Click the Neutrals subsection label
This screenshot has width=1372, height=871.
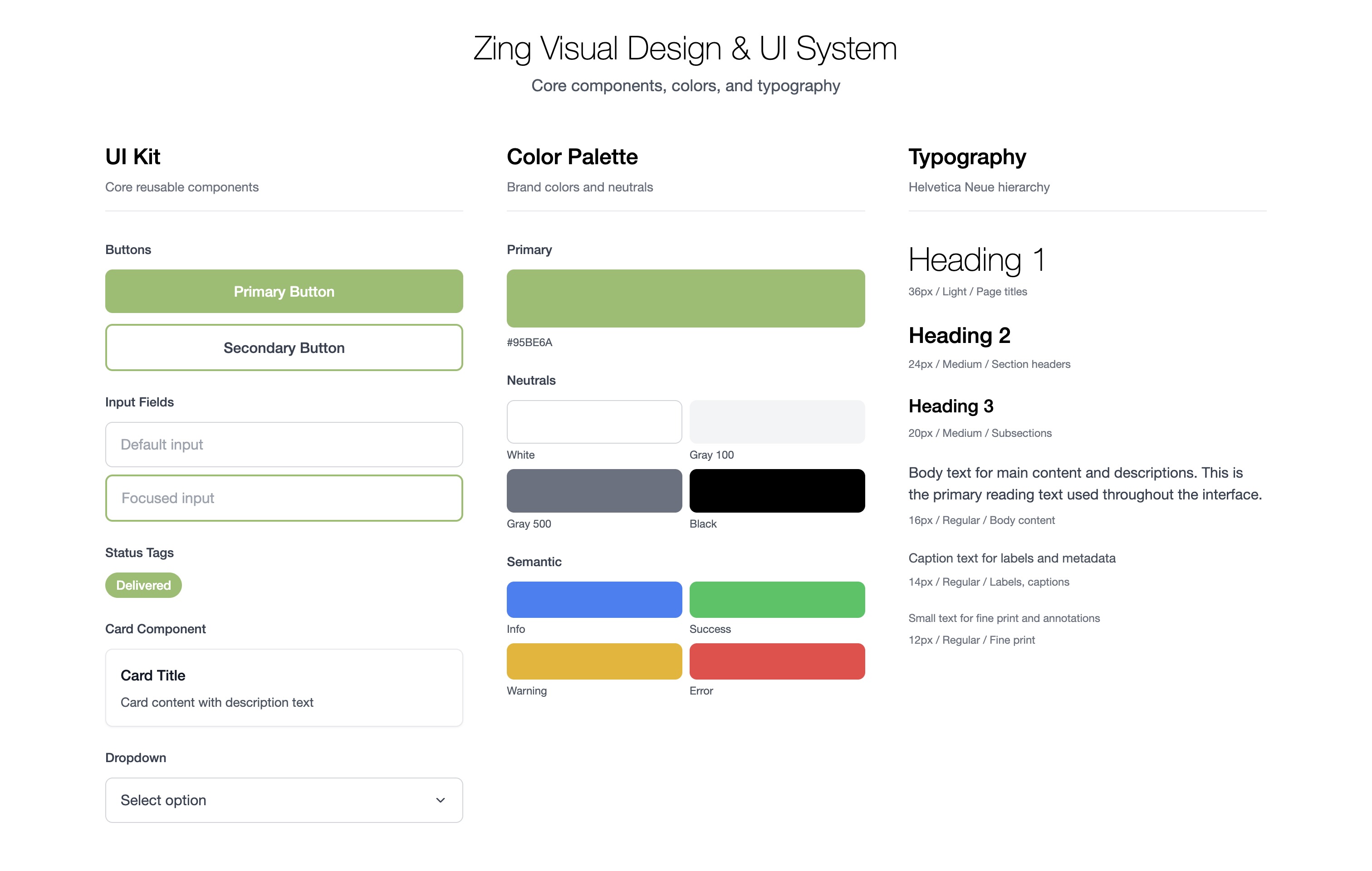[x=531, y=380]
